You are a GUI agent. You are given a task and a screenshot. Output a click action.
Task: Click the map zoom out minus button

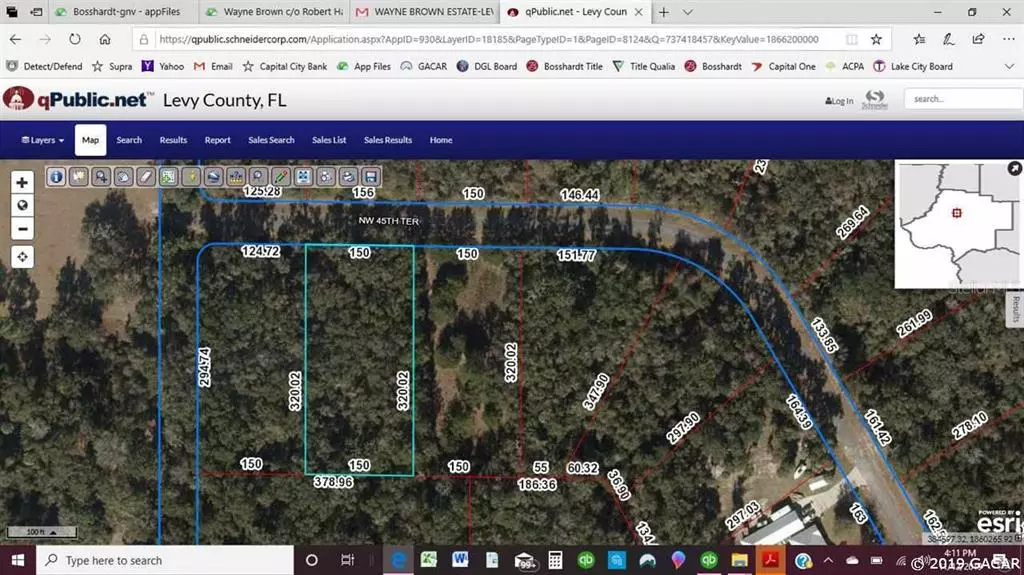22,229
